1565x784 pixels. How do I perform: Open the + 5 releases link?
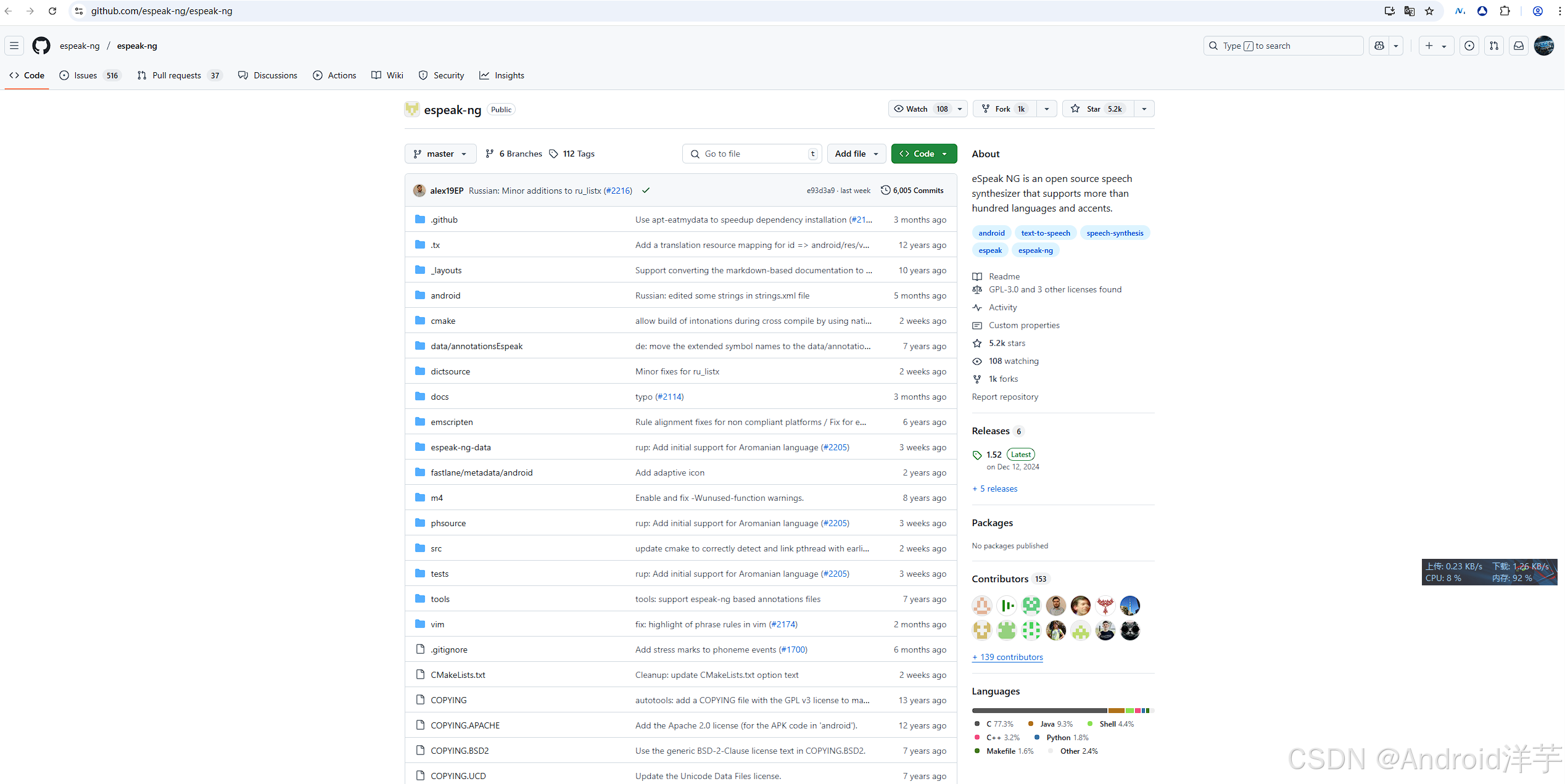(995, 489)
